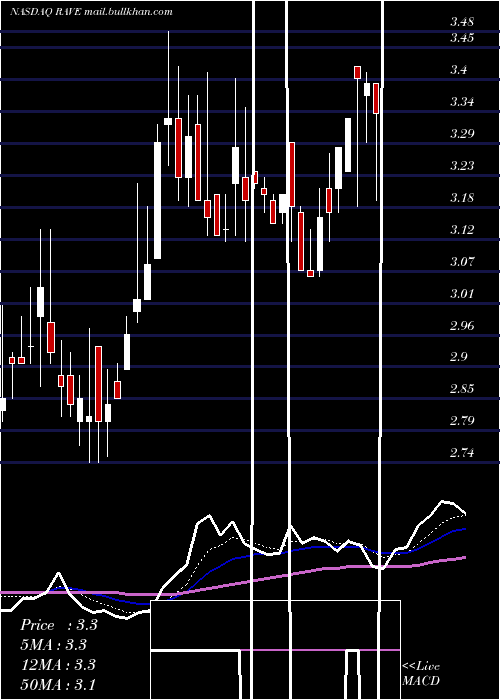500x700 pixels.
Task: Select the 2.74 price axis label
Action: coord(462,453)
